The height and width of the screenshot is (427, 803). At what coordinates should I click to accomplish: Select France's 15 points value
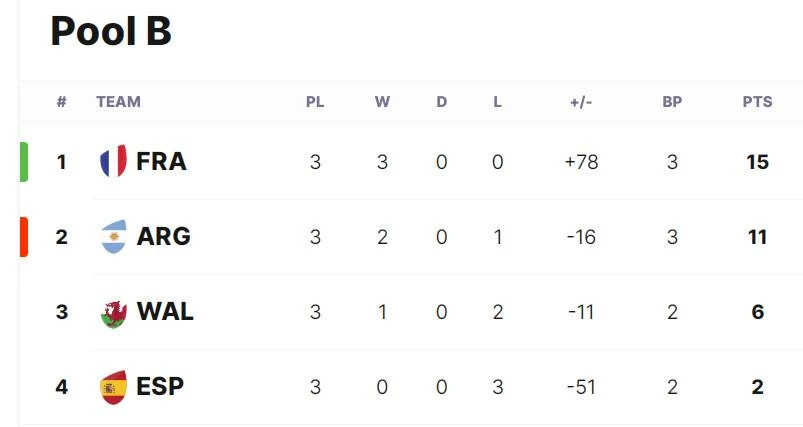tap(757, 162)
